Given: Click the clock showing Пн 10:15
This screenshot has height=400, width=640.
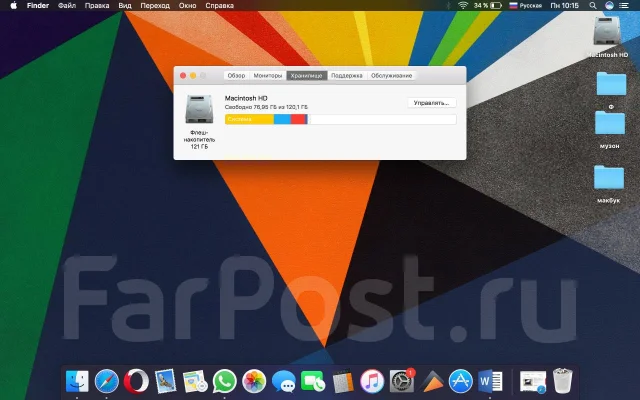Looking at the screenshot, I should click(564, 6).
